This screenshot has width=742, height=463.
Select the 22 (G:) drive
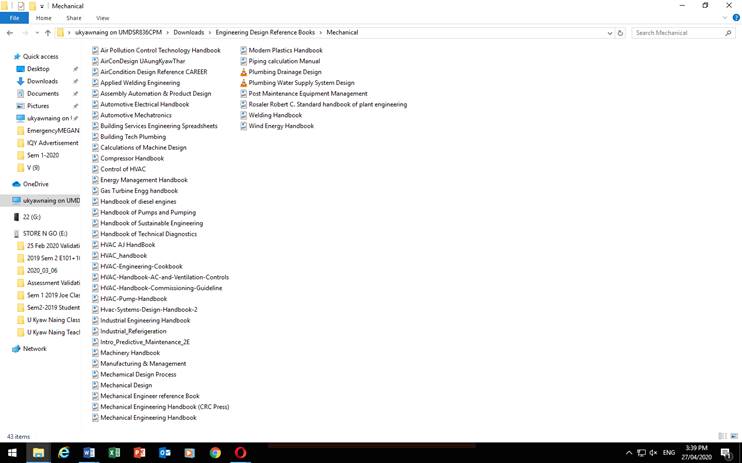(x=31, y=217)
